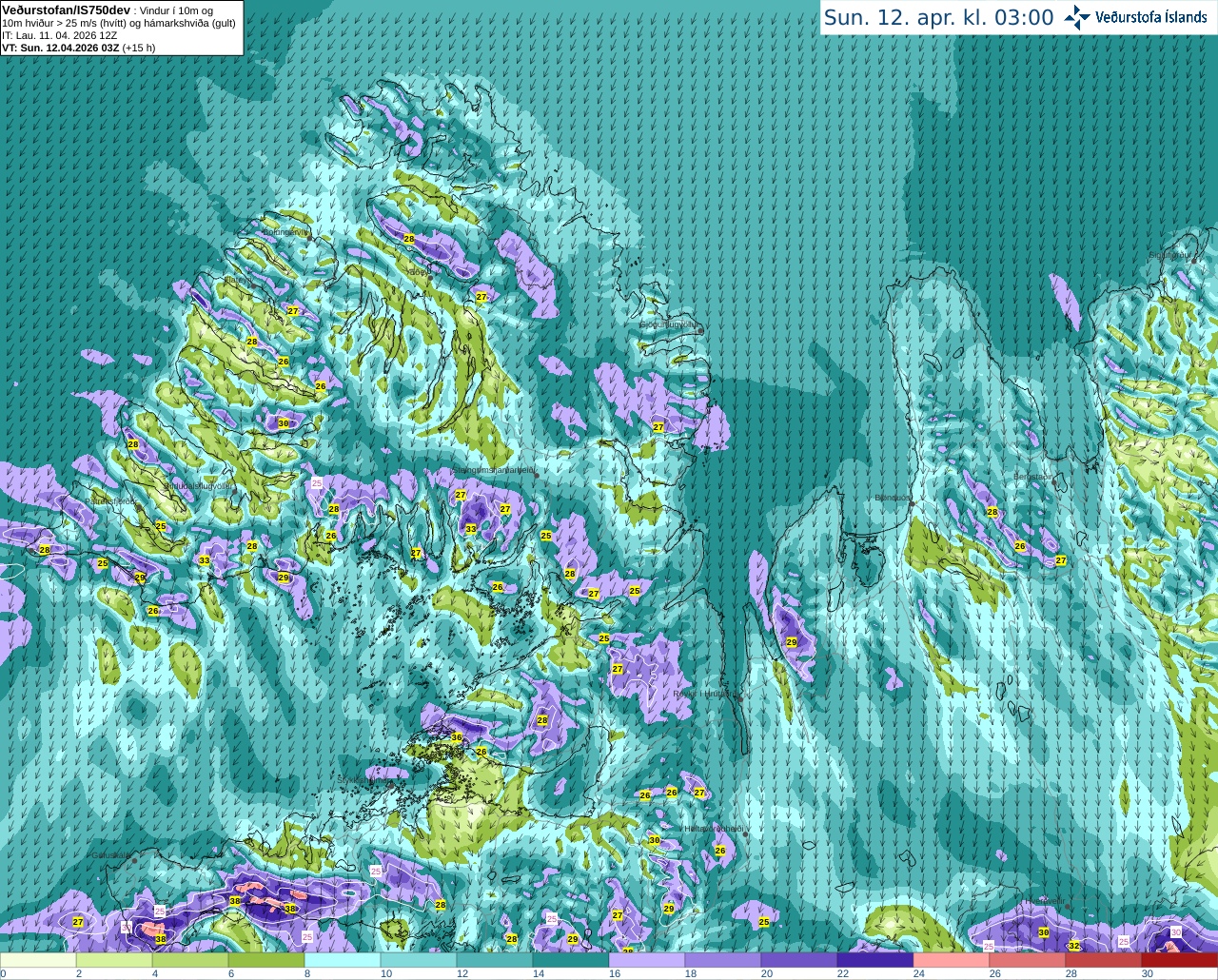
Task: Click the Veðurstofa Íslands name text
Action: 1151,17
